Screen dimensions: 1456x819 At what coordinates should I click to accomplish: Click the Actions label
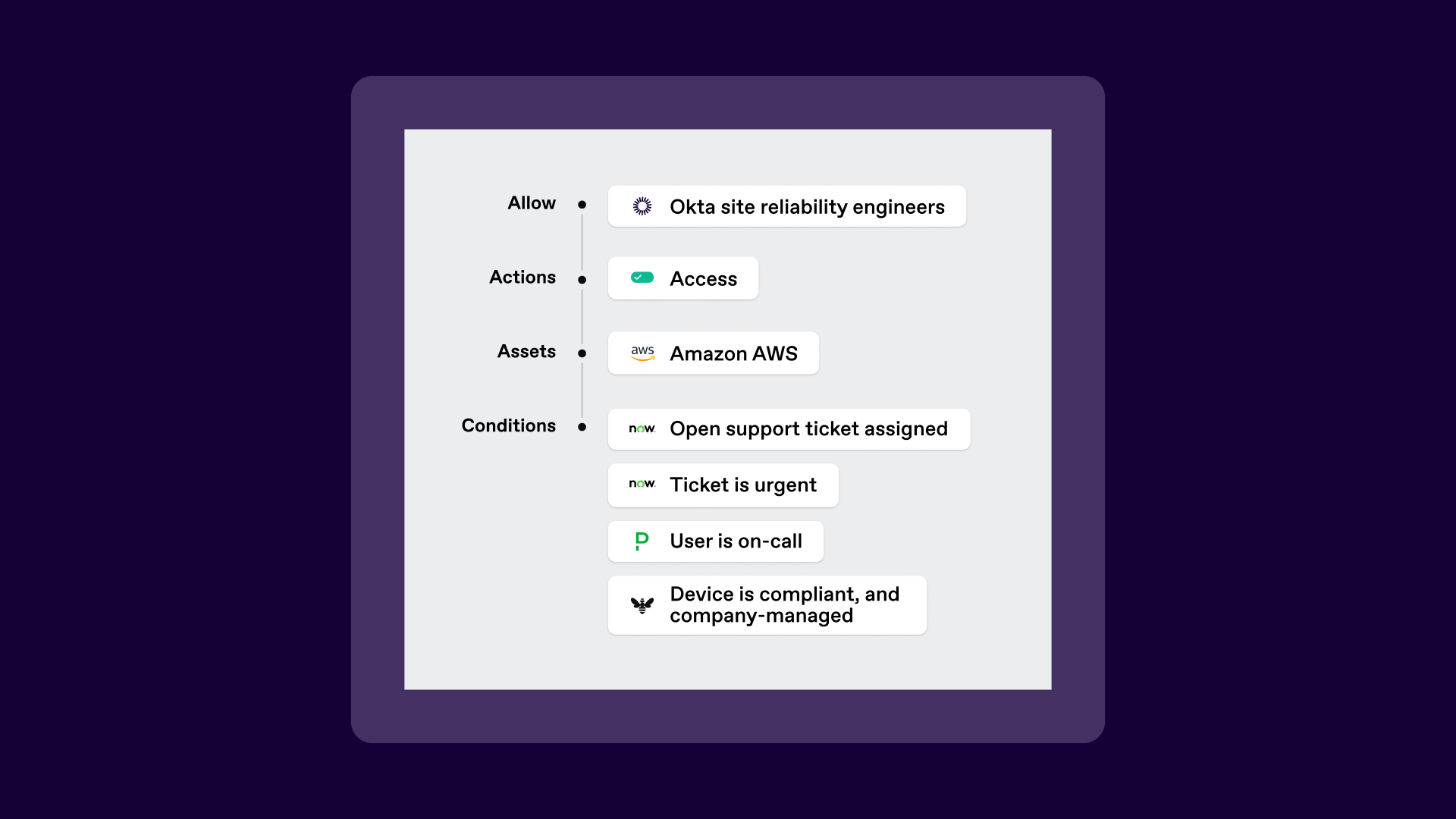(x=522, y=278)
